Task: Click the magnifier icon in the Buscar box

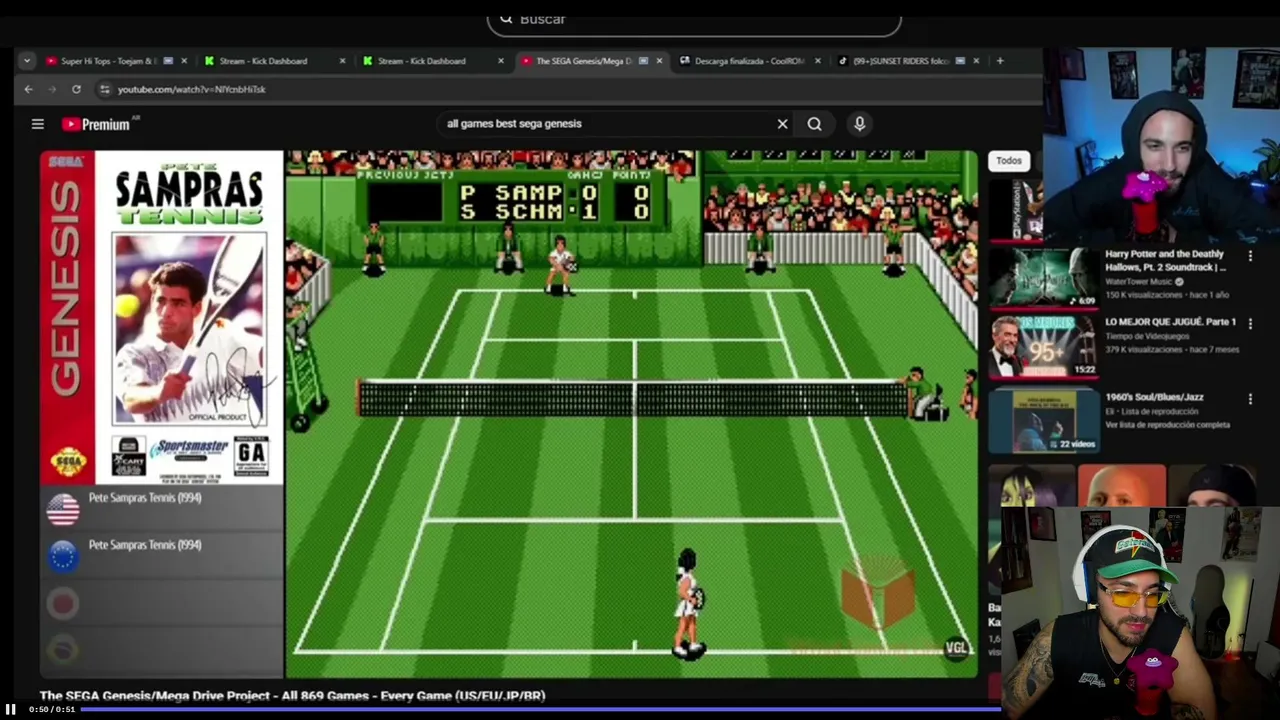Action: pyautogui.click(x=506, y=18)
